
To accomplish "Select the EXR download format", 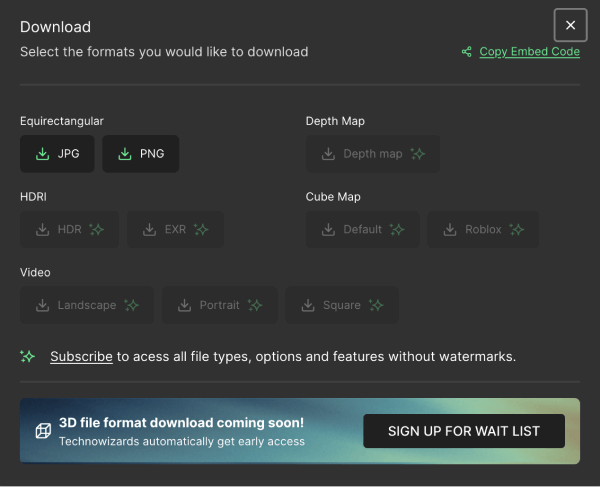I will point(175,229).
